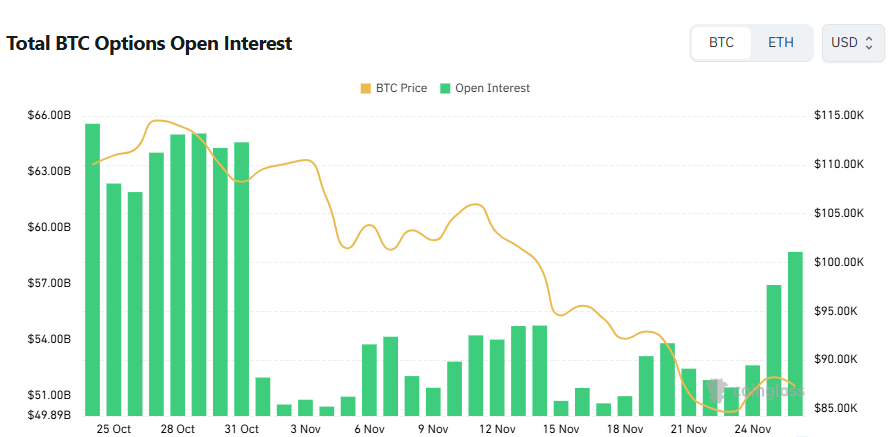892x437 pixels.
Task: Switch to the BTC tab
Action: point(721,43)
